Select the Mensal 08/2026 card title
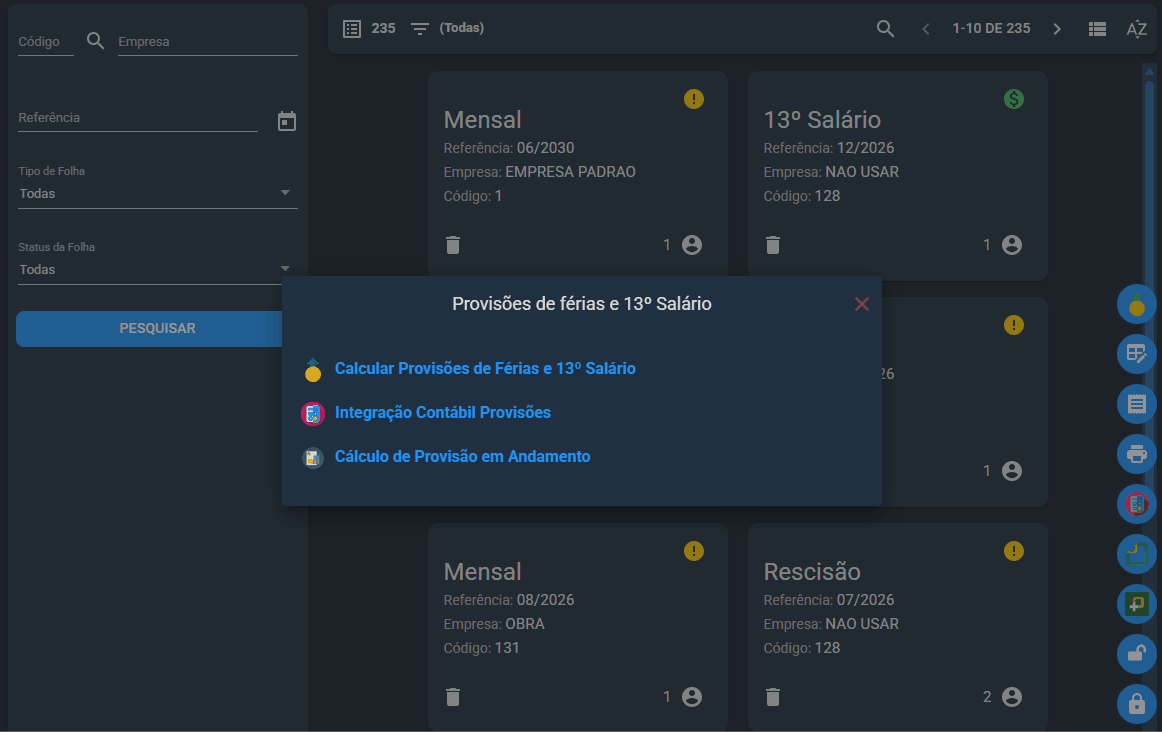Screen dimensions: 1162x732 (482, 572)
